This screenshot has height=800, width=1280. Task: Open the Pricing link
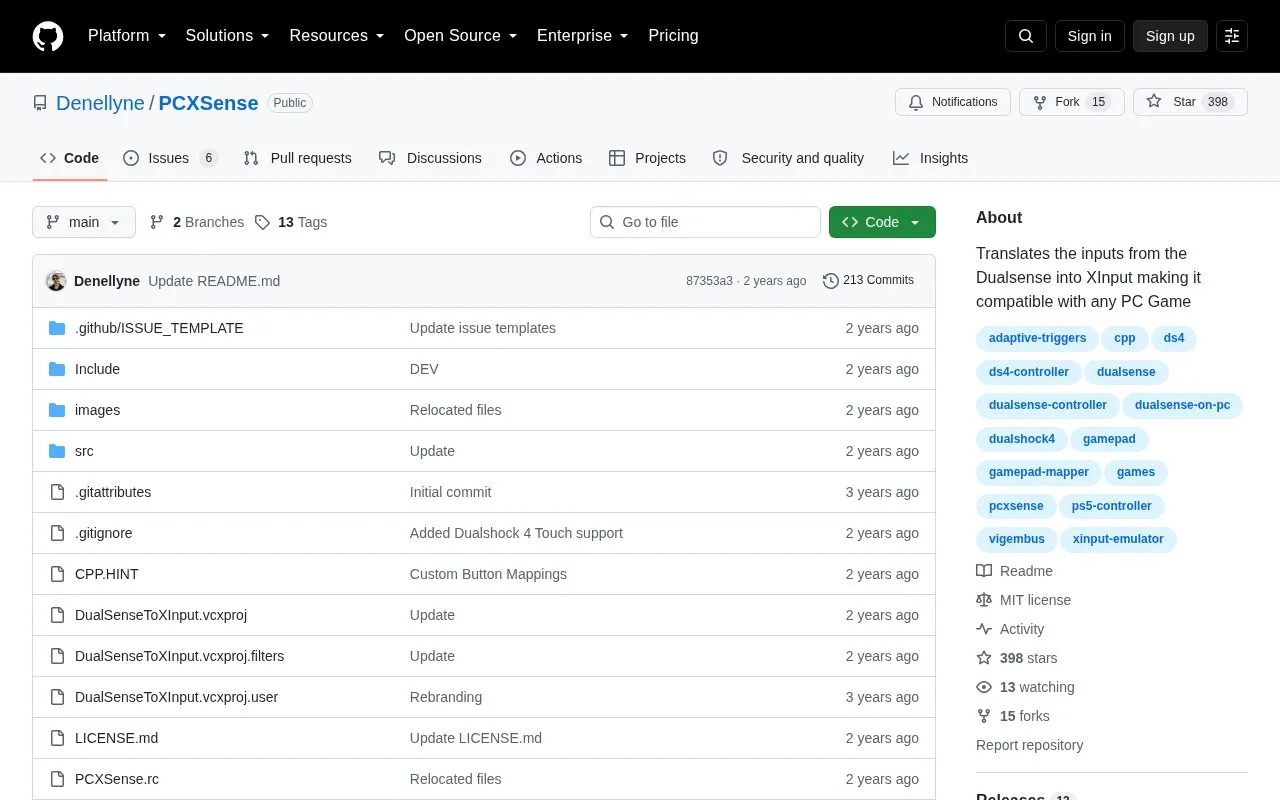tap(673, 36)
